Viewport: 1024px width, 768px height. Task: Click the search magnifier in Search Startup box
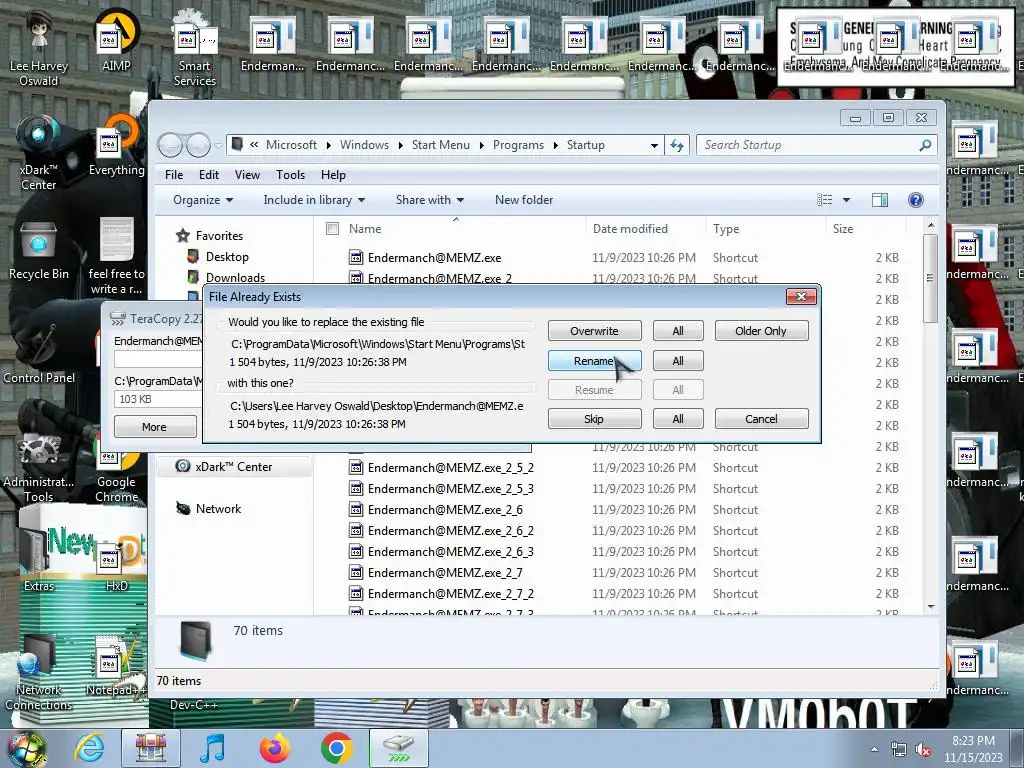pyautogui.click(x=925, y=145)
